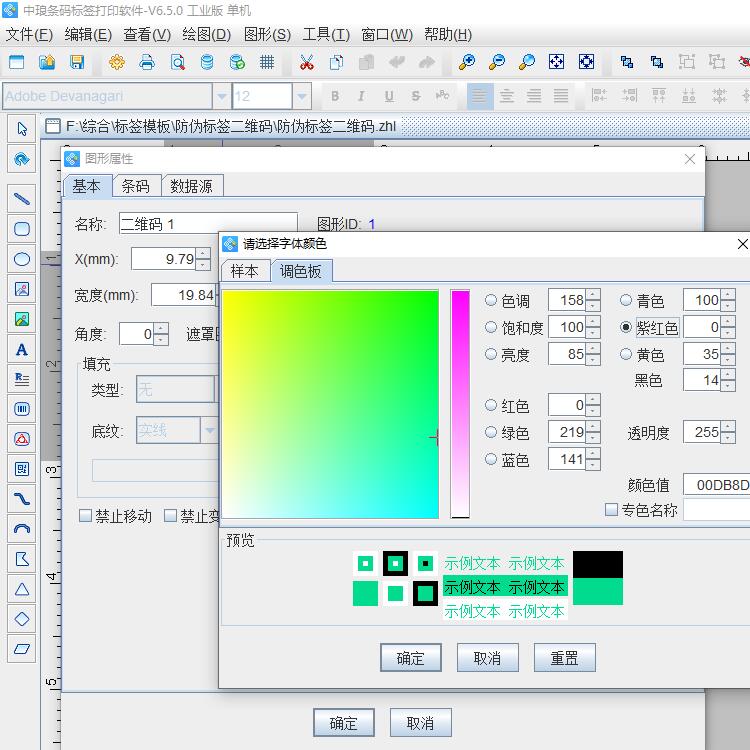
Task: Open print preview magnifier-page icon
Action: (177, 62)
